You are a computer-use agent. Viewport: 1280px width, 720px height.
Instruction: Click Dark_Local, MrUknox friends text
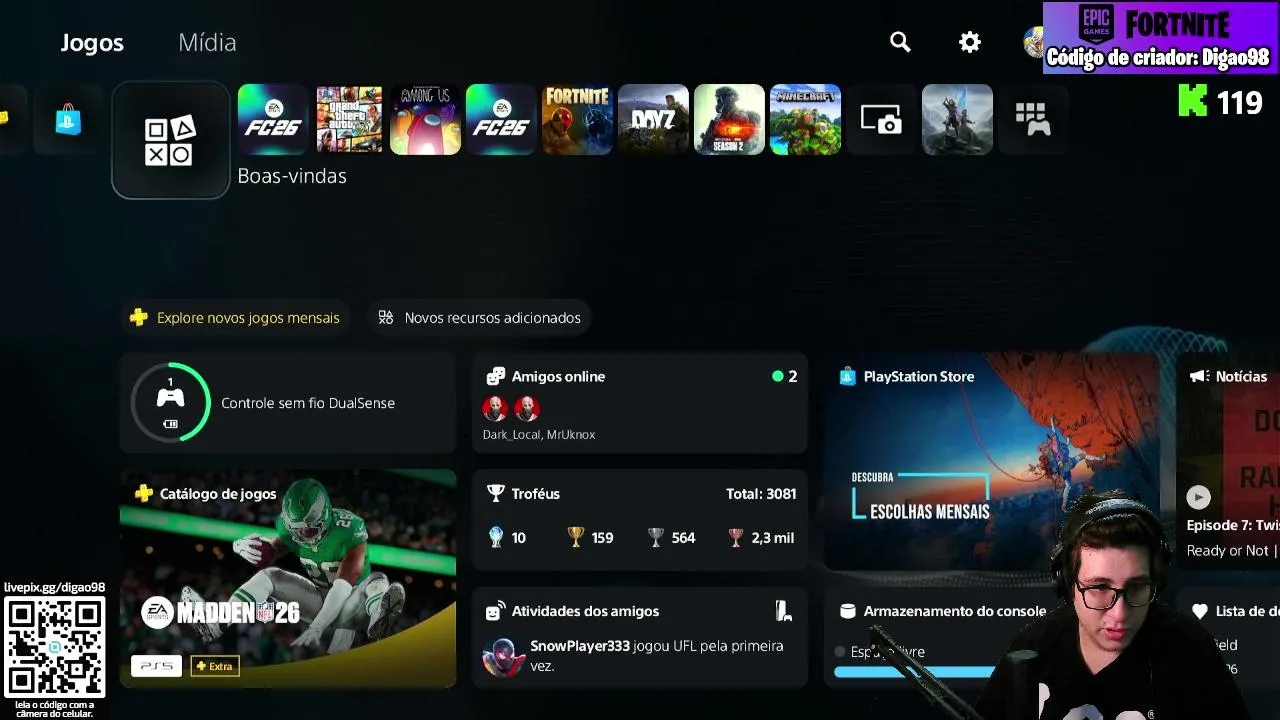[539, 435]
